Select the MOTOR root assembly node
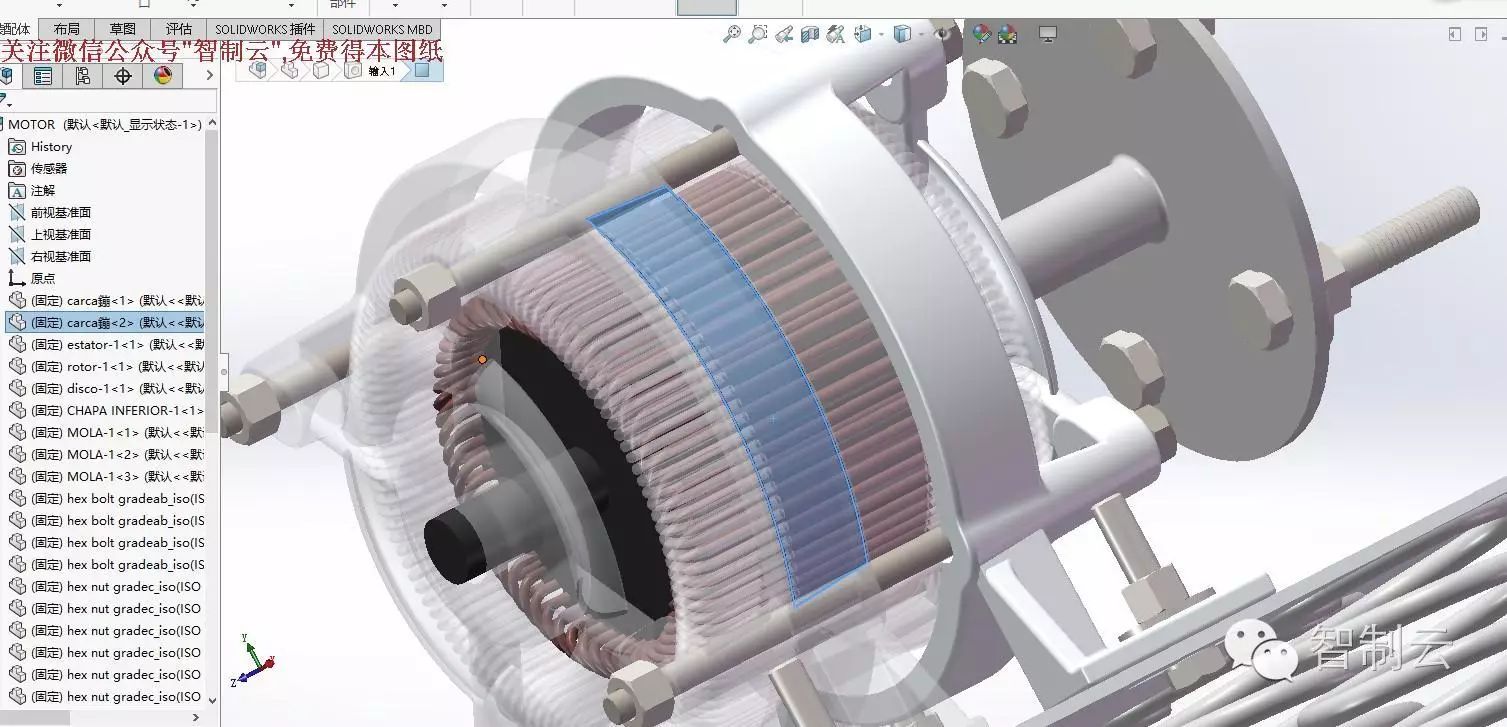1507x727 pixels. pyautogui.click(x=104, y=125)
